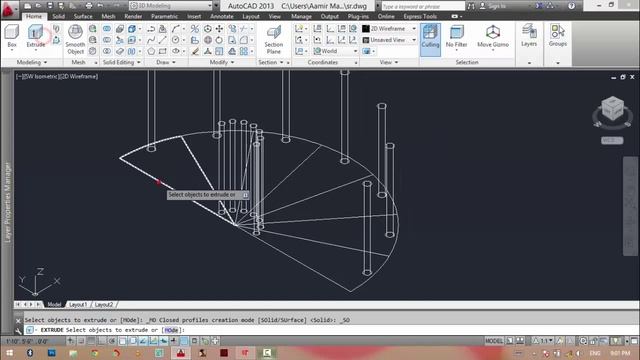
Task: Open the 2D Wireframe visual style dropdown
Action: [389, 29]
